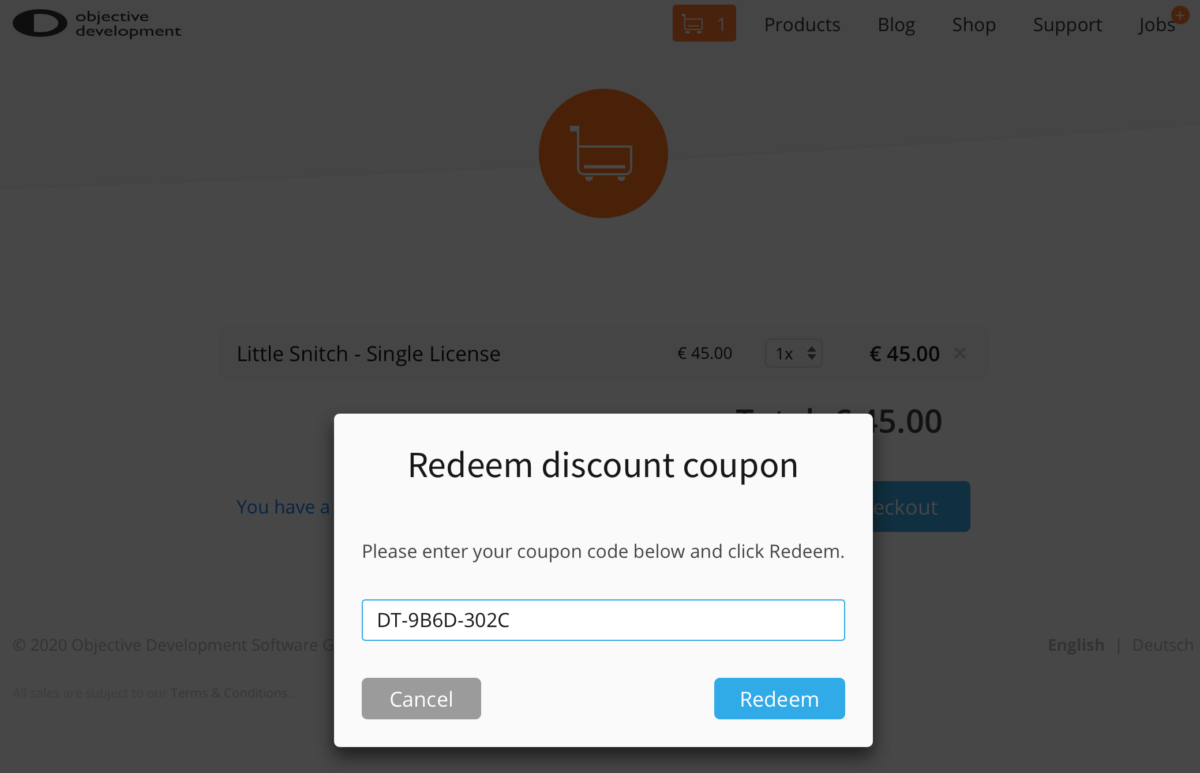Open the Products menu
The width and height of the screenshot is (1200, 773).
[802, 25]
